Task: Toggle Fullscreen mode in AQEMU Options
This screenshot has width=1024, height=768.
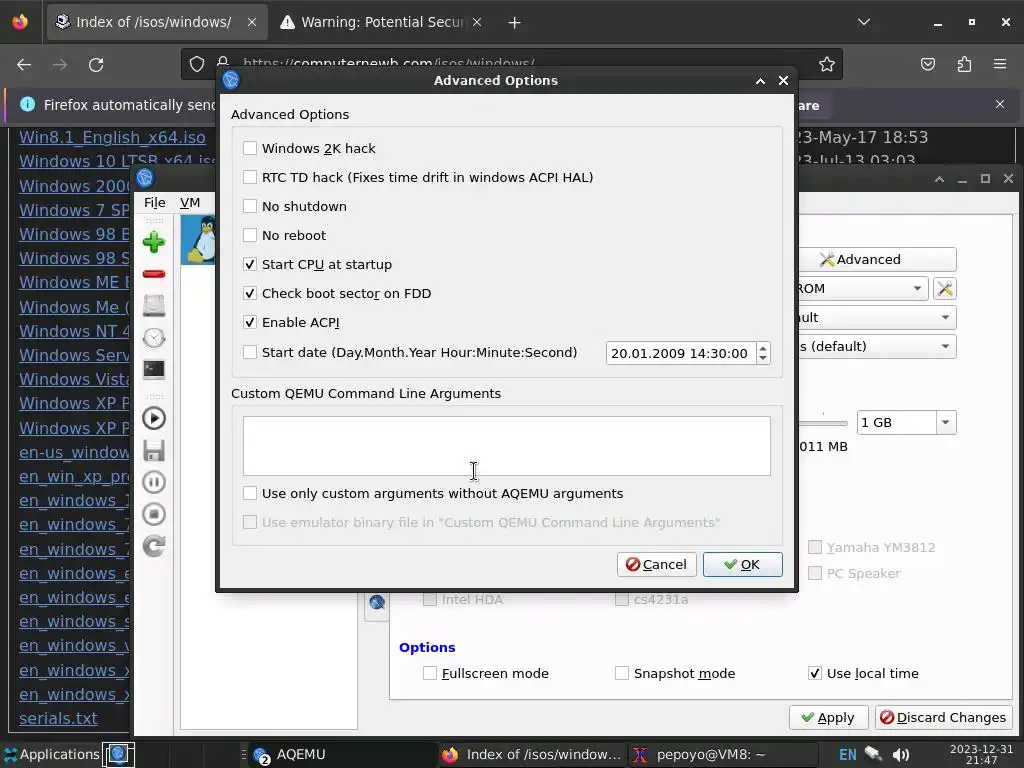Action: [x=430, y=673]
